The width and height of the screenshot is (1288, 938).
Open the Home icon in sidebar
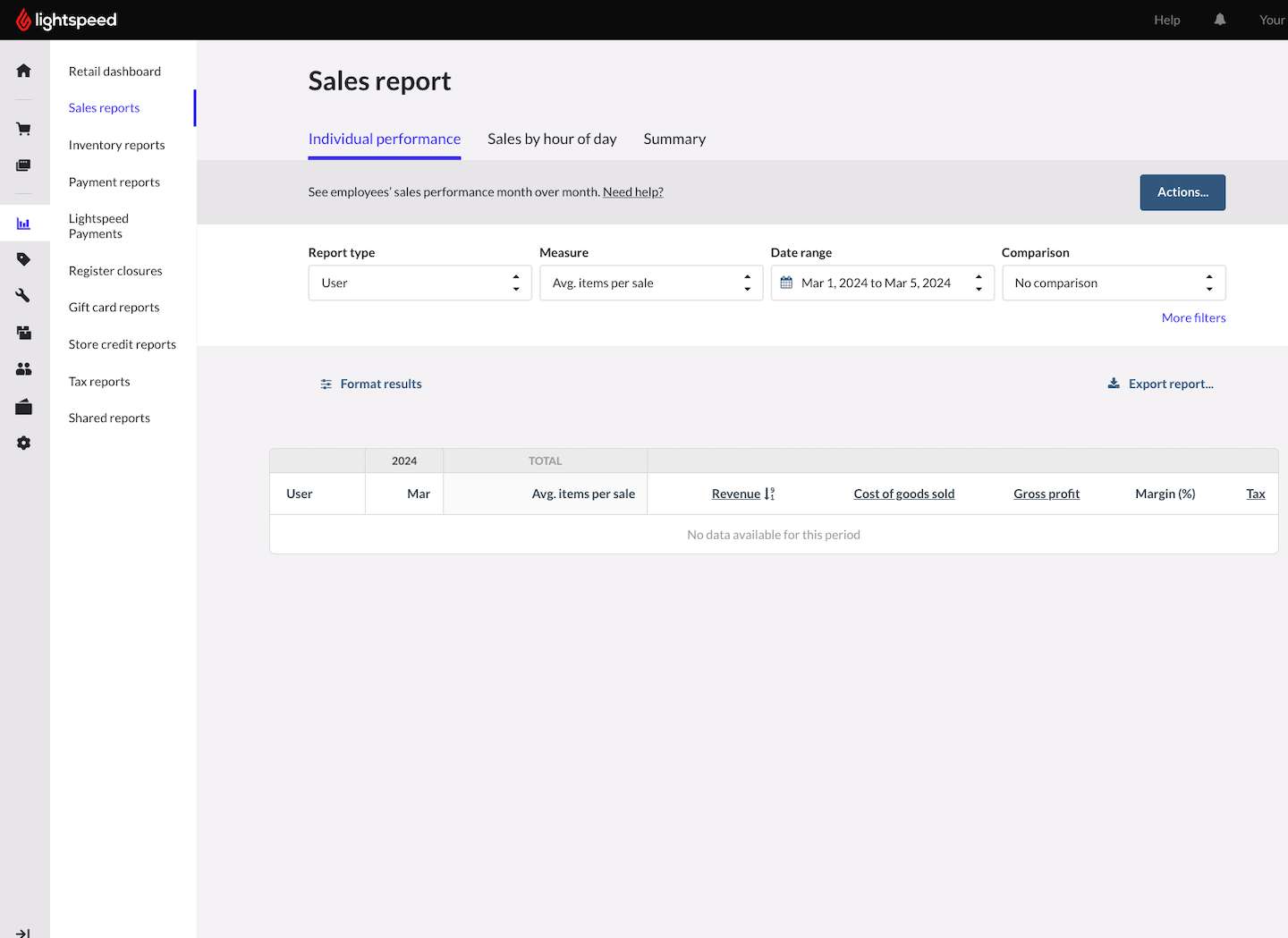click(x=24, y=71)
